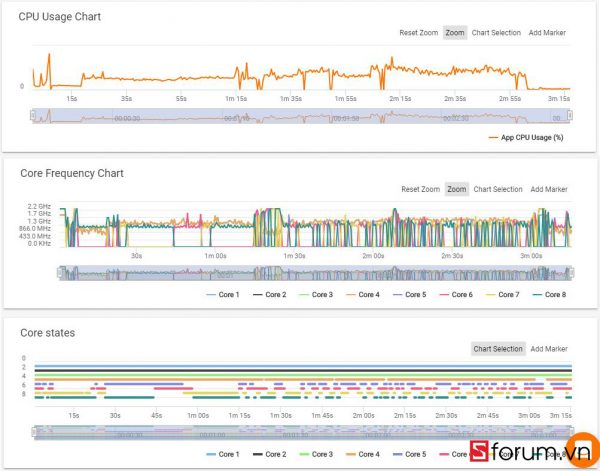Image resolution: width=600 pixels, height=471 pixels.
Task: Toggle Core 6 in Core Frequency legend
Action: 456,295
